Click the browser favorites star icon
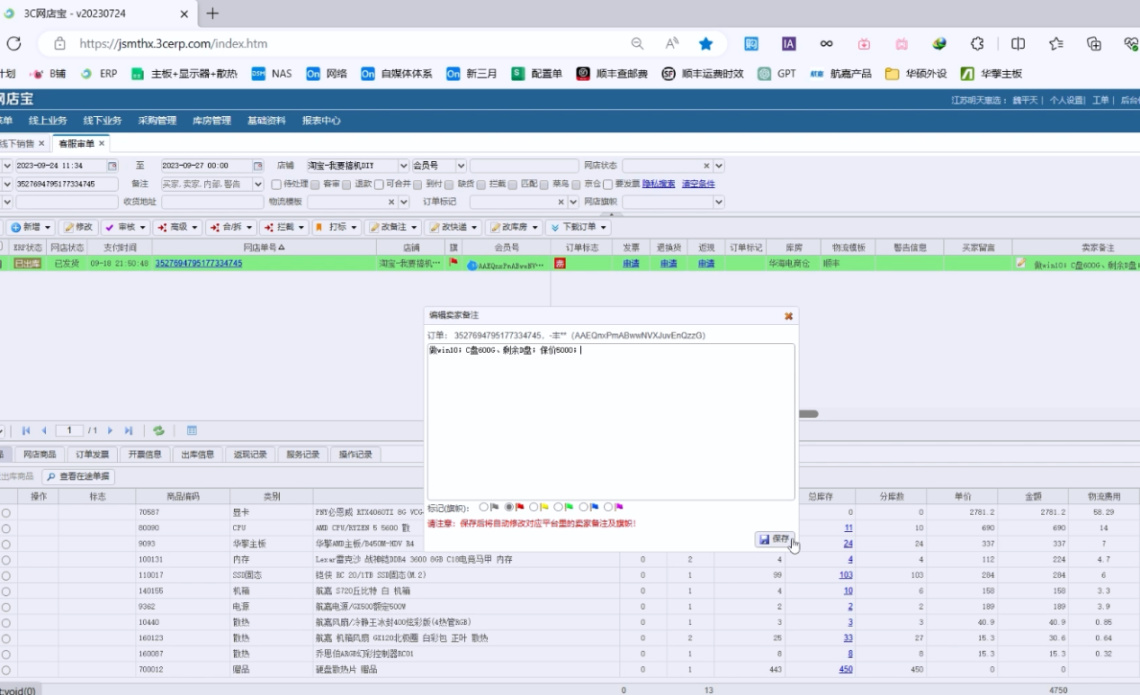Screen dimensions: 1140x695 coord(705,44)
